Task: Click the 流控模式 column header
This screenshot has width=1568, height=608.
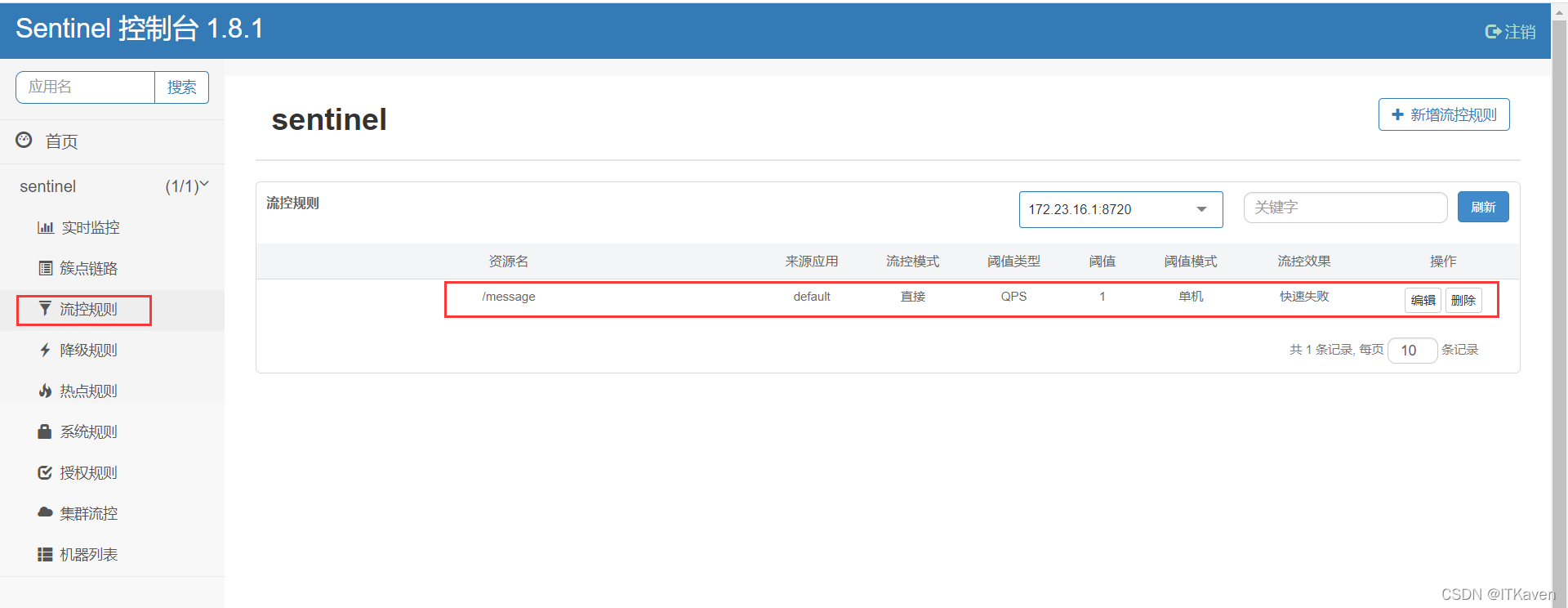Action: tap(913, 262)
